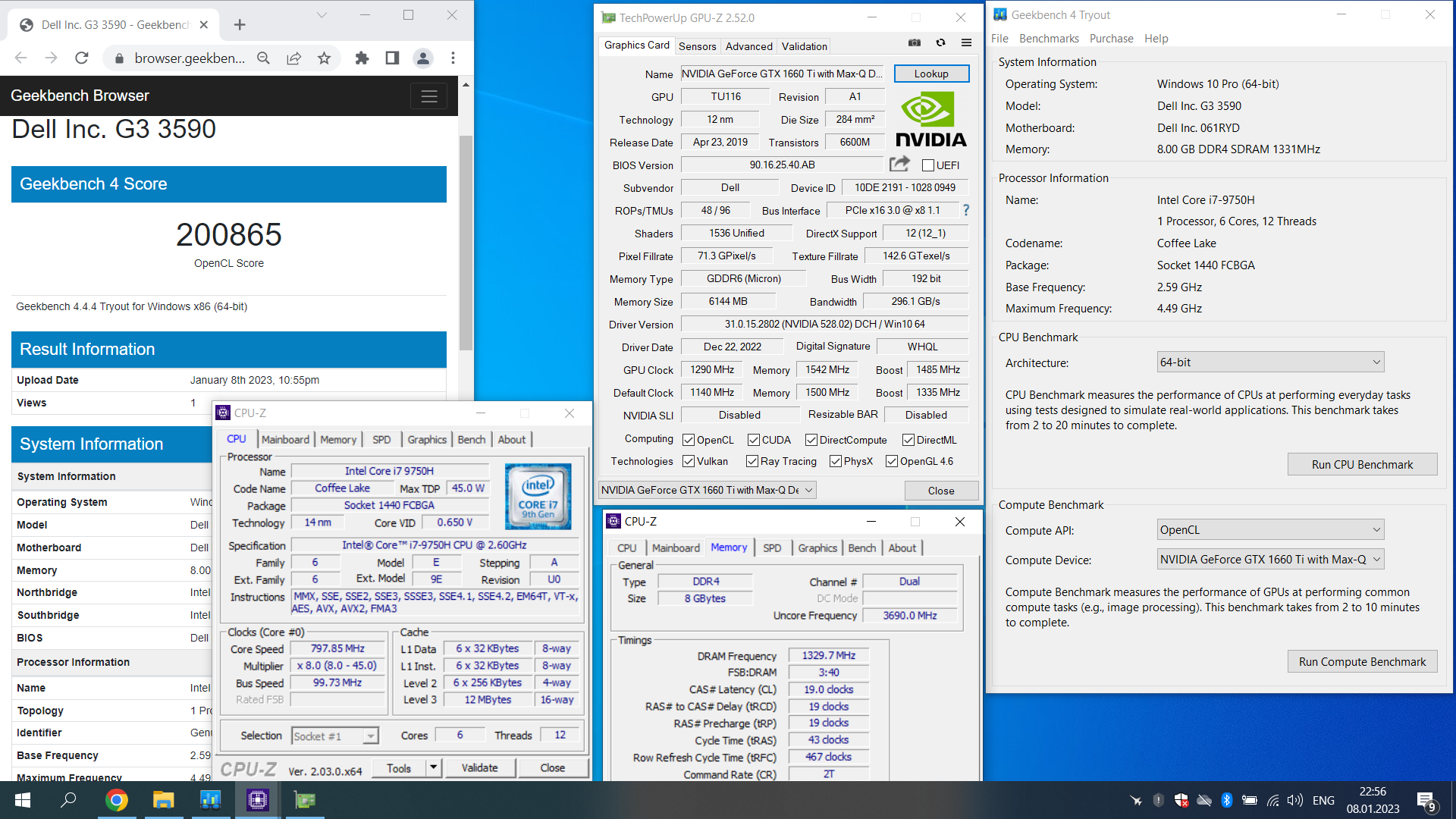1456x819 pixels.
Task: Click BIOS export share icon in GPU-Z
Action: click(x=899, y=164)
